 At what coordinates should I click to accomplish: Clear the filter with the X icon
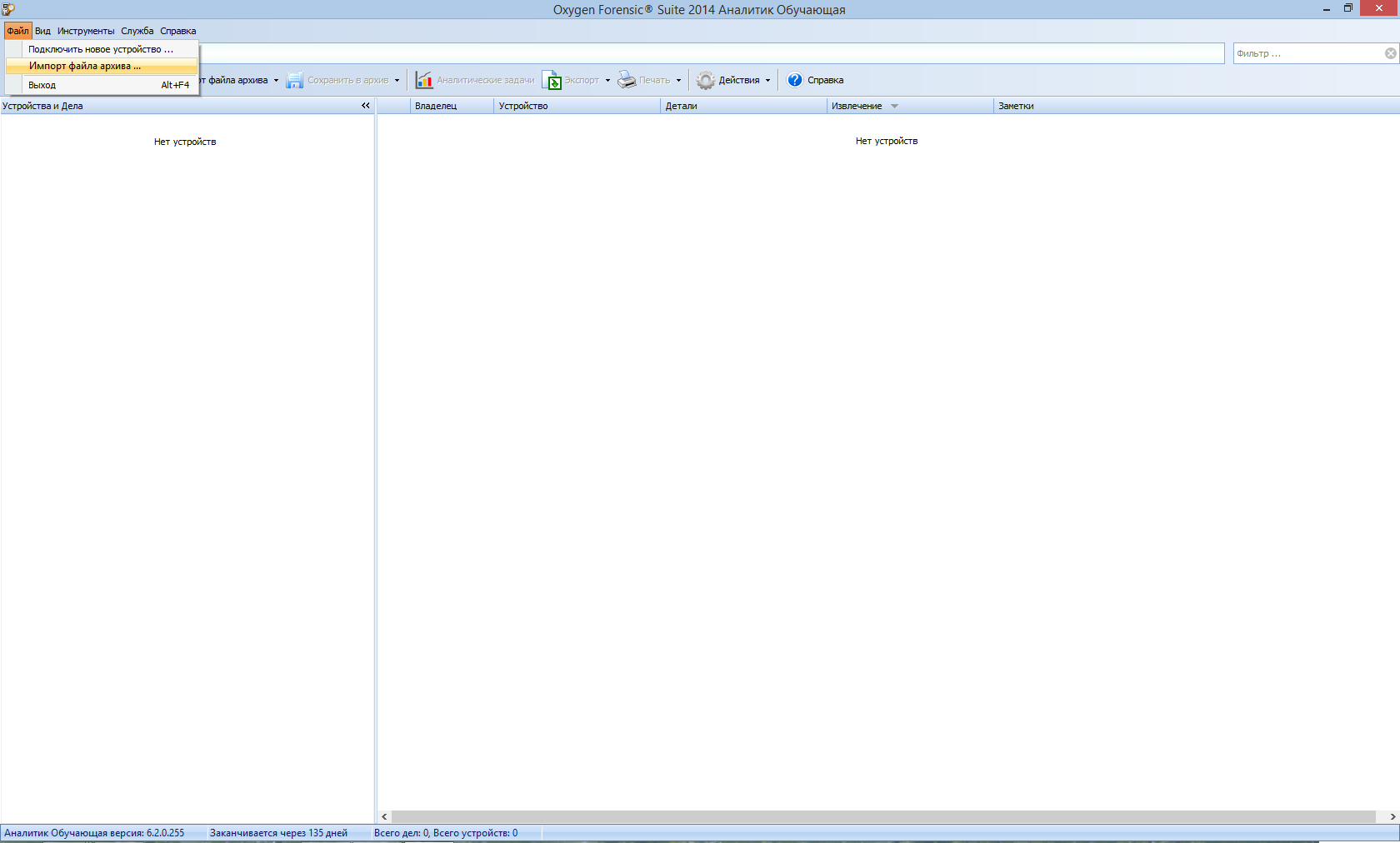click(x=1391, y=53)
